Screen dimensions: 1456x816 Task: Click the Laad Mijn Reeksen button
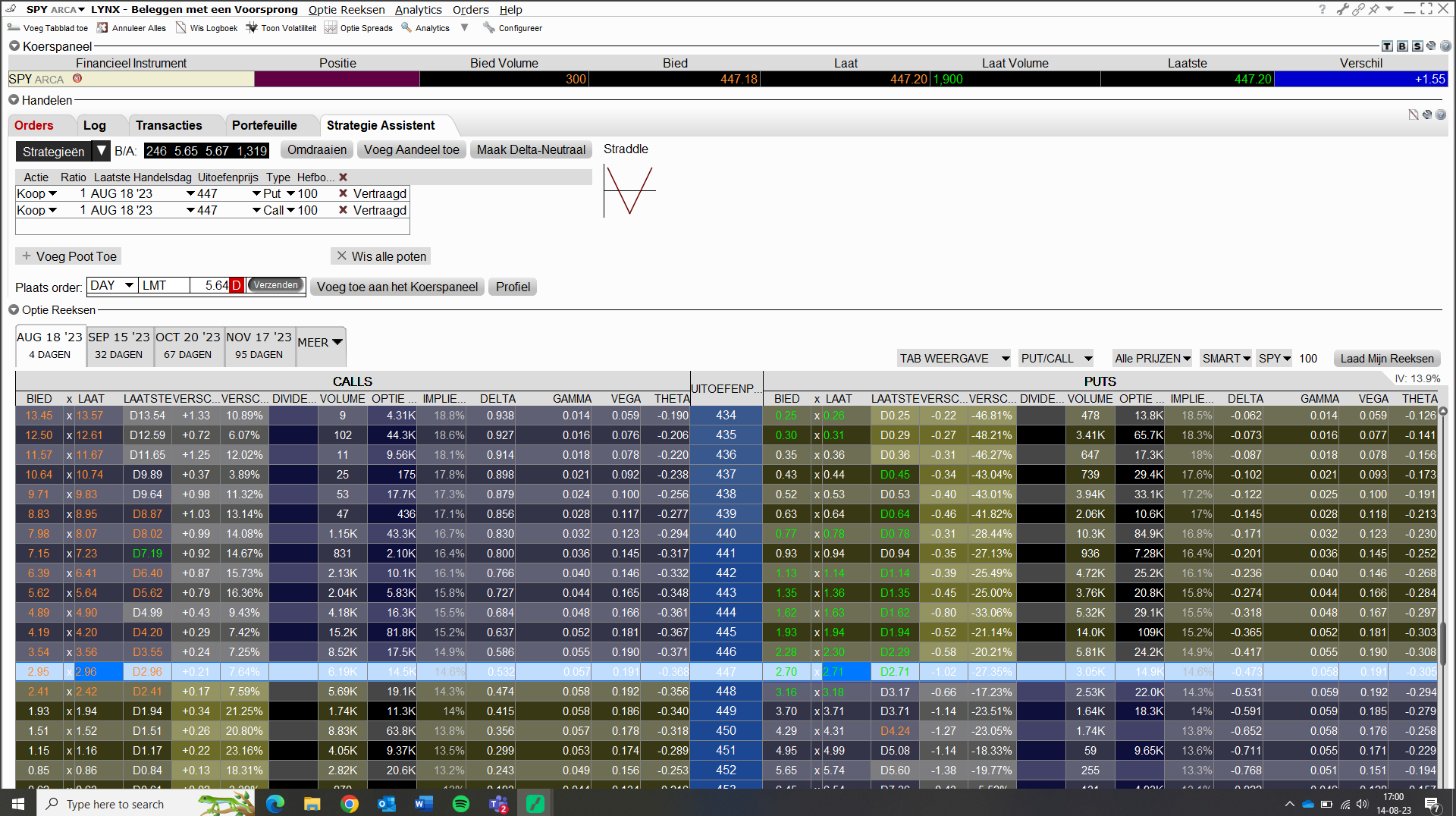(1387, 358)
